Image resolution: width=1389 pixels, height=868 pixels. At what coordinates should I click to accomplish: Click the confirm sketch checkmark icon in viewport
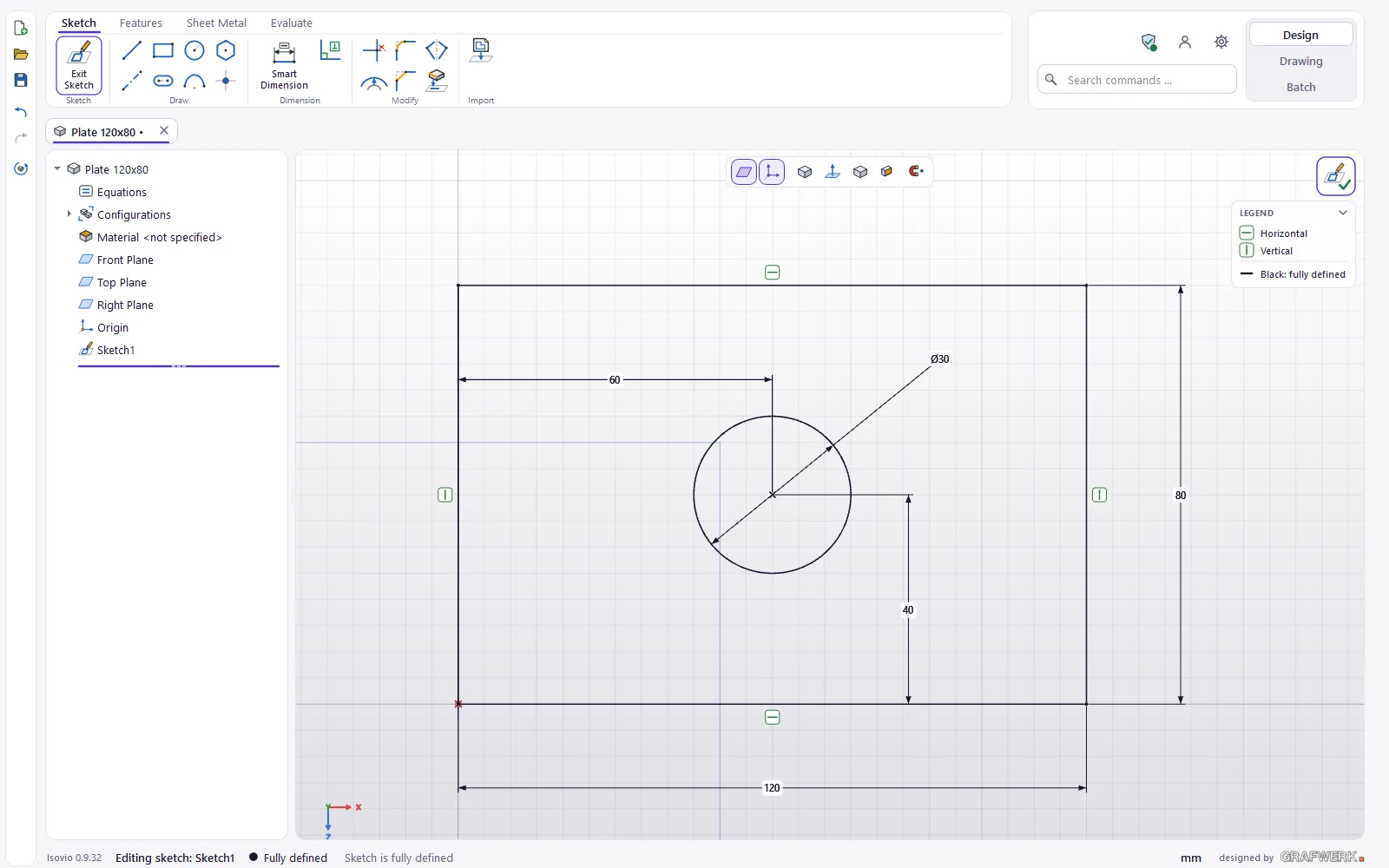click(x=1336, y=176)
